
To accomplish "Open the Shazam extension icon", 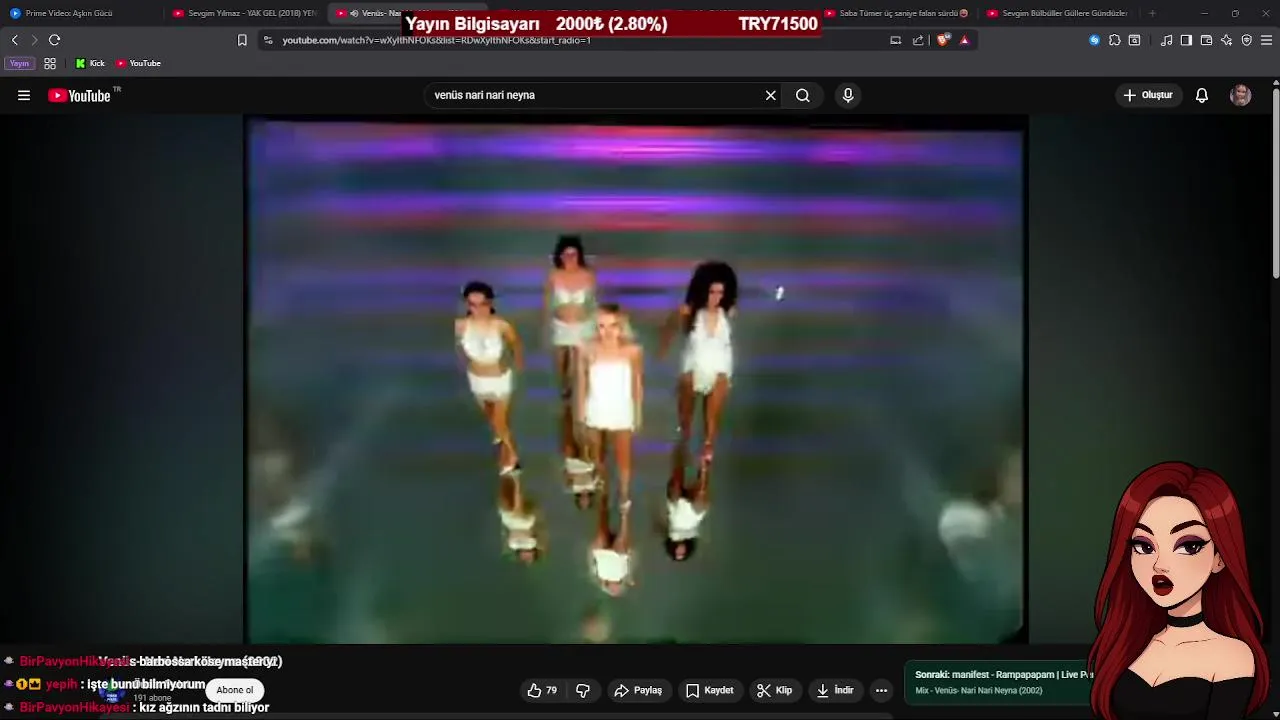I will (1094, 40).
